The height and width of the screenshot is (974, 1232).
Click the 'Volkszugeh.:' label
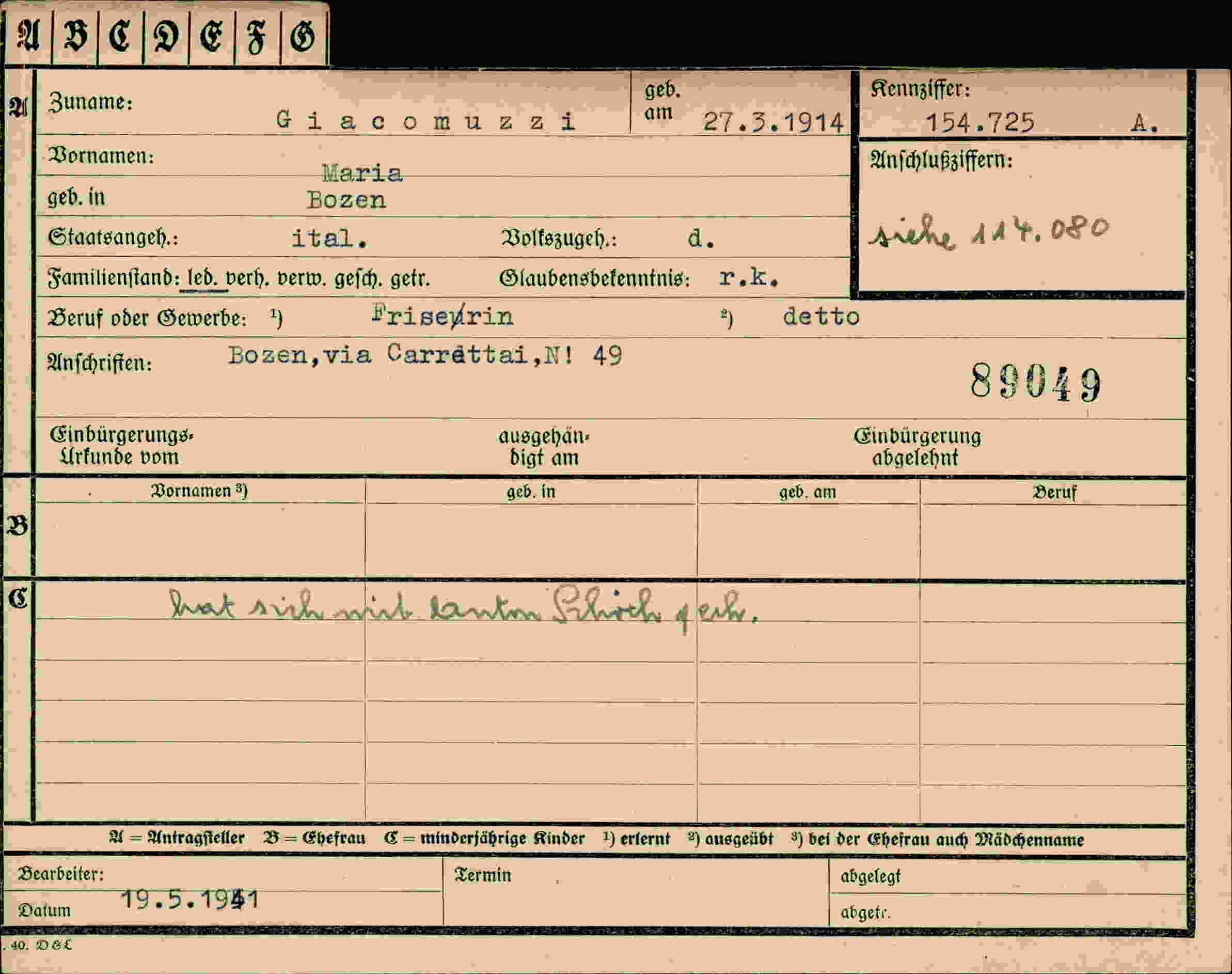pos(559,238)
